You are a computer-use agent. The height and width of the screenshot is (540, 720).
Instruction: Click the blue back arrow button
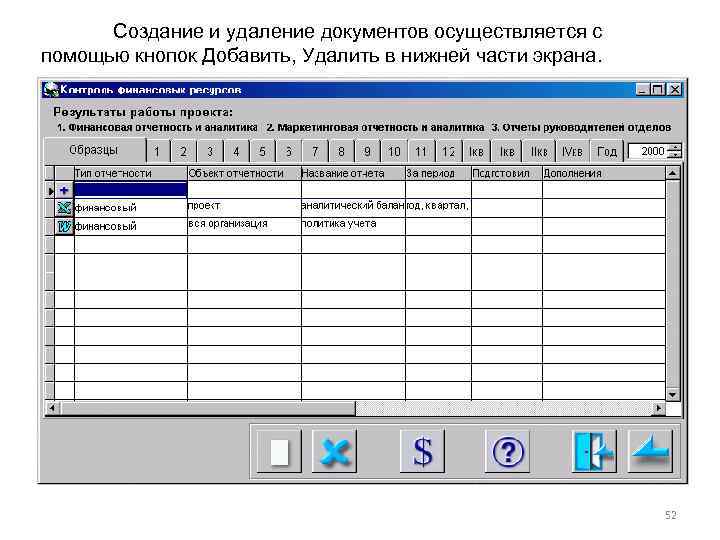pos(651,451)
